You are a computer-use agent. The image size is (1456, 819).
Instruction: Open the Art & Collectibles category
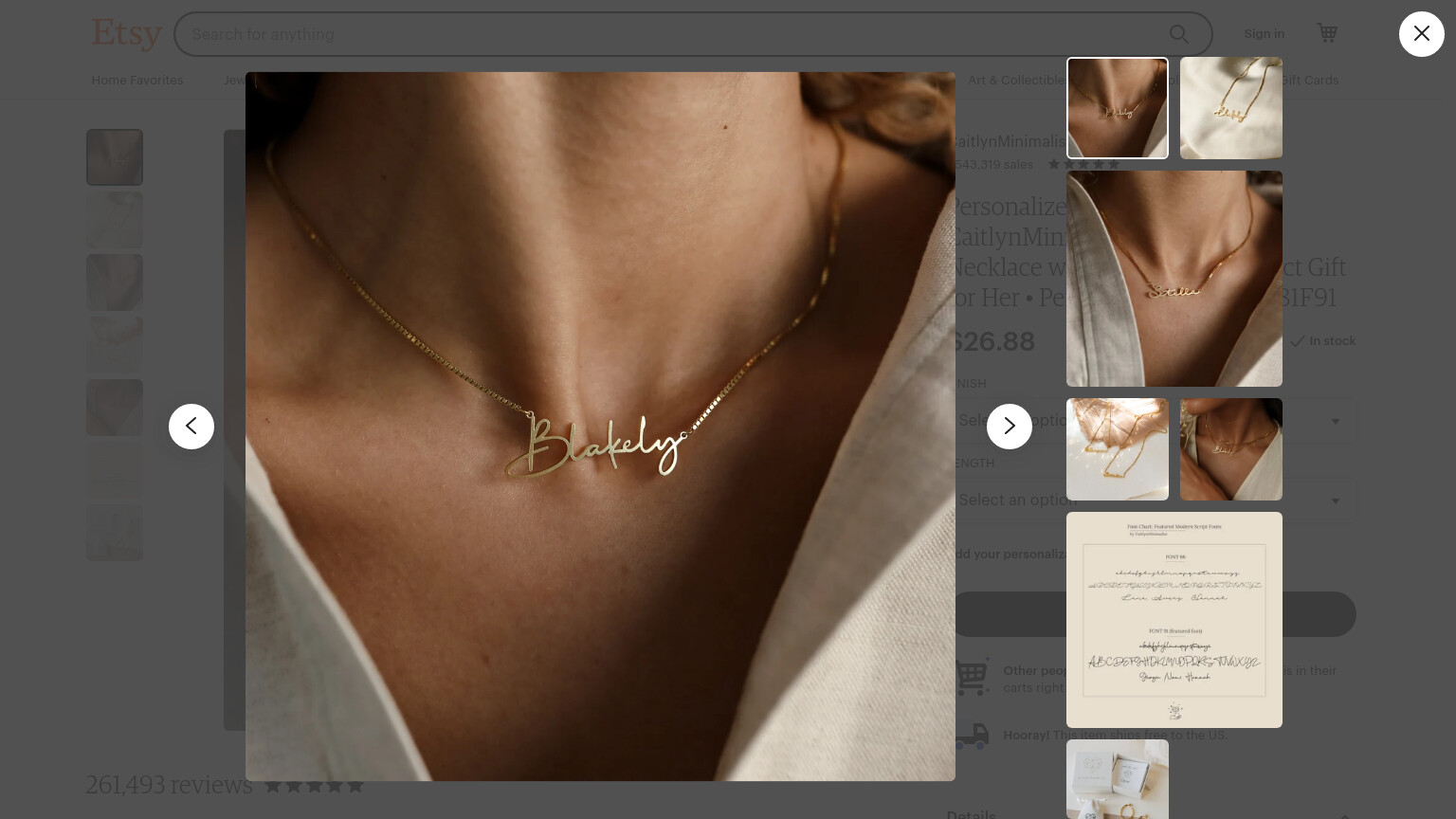[x=1016, y=81]
